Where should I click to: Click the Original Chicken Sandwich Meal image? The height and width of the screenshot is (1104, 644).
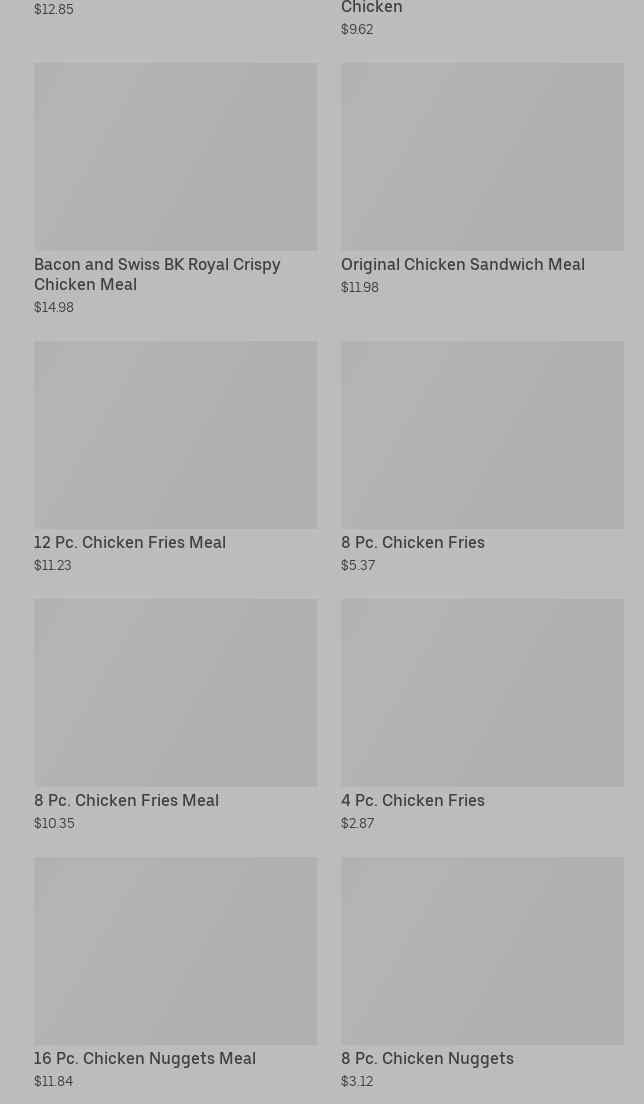(x=482, y=156)
